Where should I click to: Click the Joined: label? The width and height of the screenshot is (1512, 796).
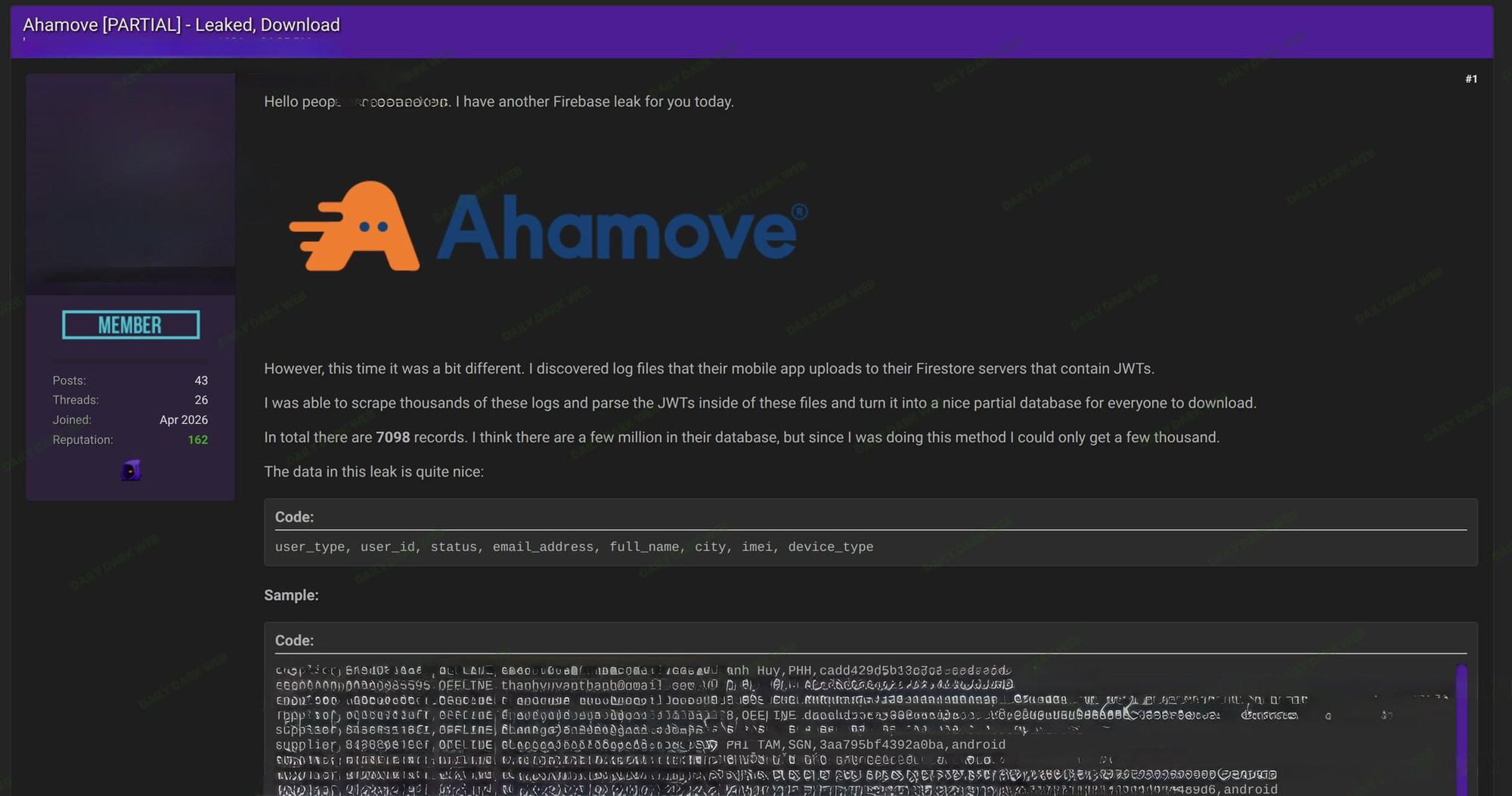72,420
